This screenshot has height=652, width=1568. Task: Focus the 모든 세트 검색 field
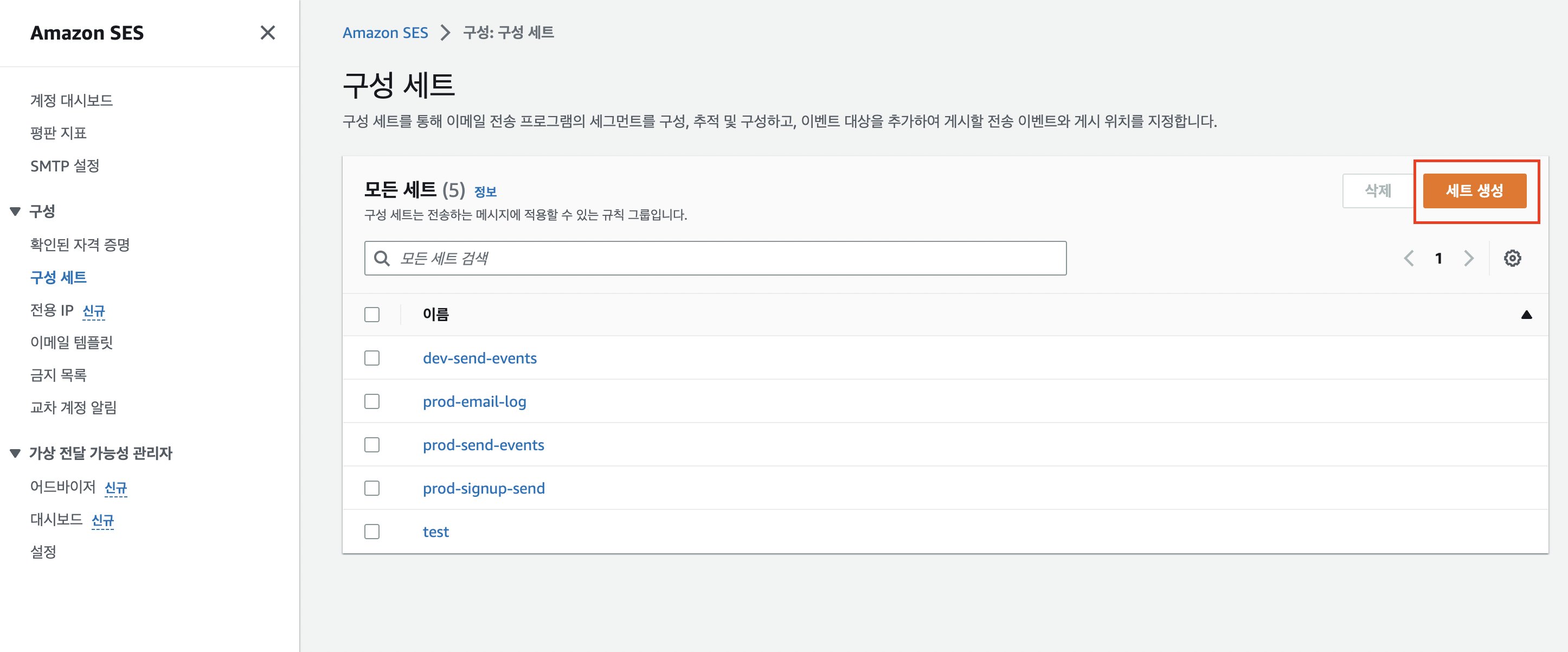pos(724,258)
